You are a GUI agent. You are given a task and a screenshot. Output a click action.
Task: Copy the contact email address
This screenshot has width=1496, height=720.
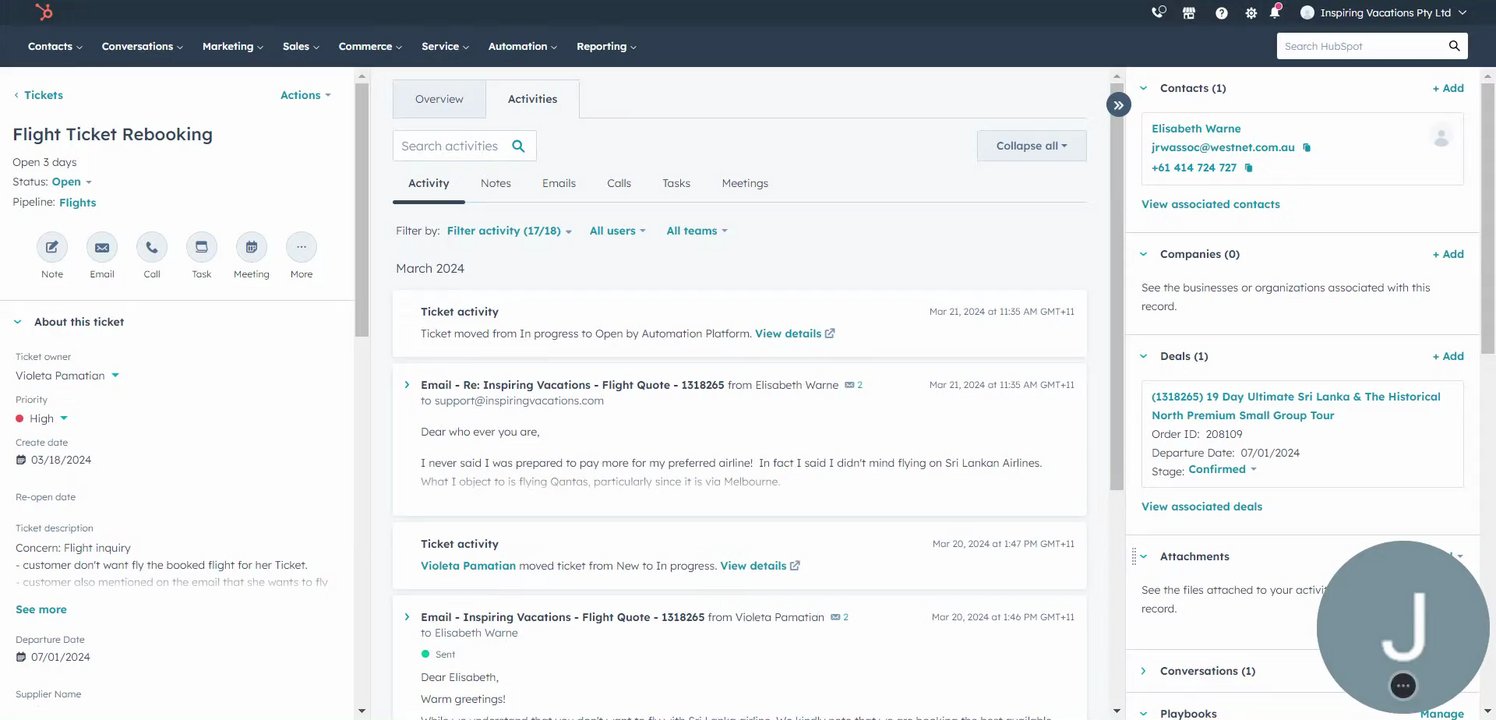point(1306,148)
